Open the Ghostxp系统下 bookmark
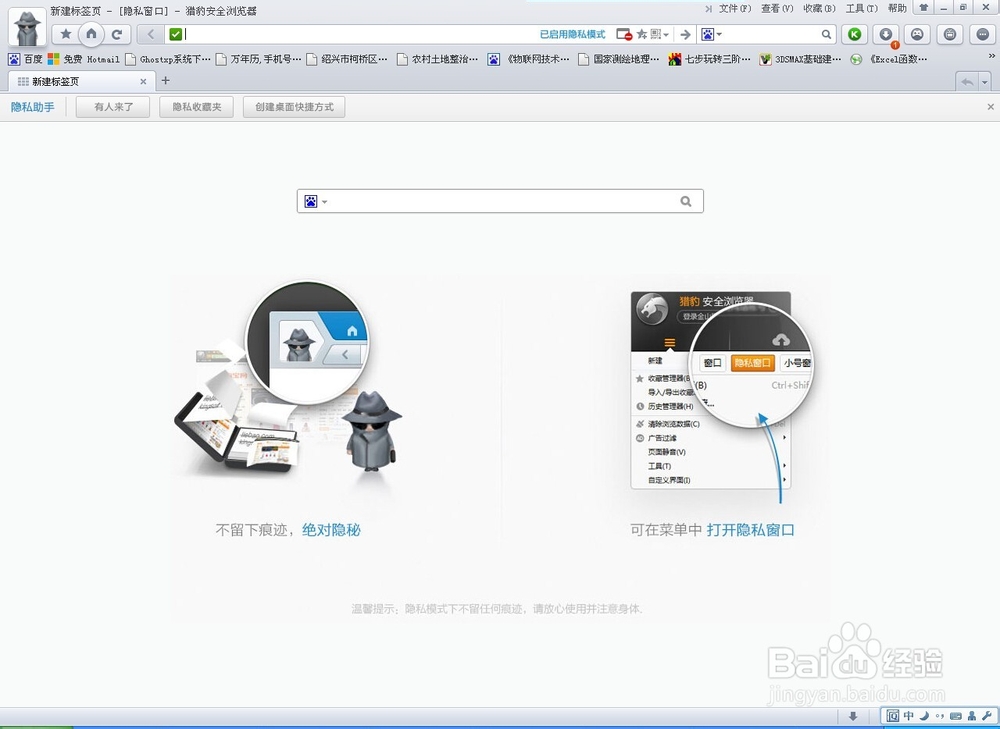Screen dimensions: 1000x729 (168, 59)
